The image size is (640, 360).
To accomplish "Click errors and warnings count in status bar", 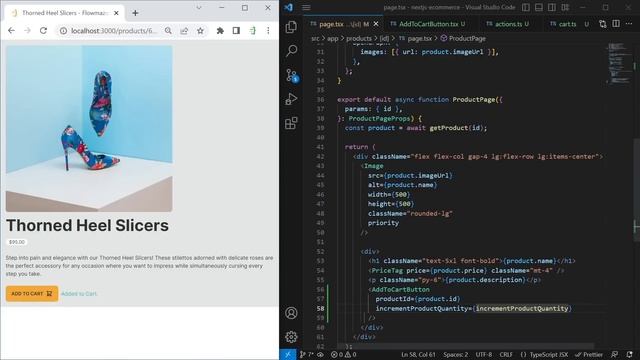I will [x=343, y=354].
